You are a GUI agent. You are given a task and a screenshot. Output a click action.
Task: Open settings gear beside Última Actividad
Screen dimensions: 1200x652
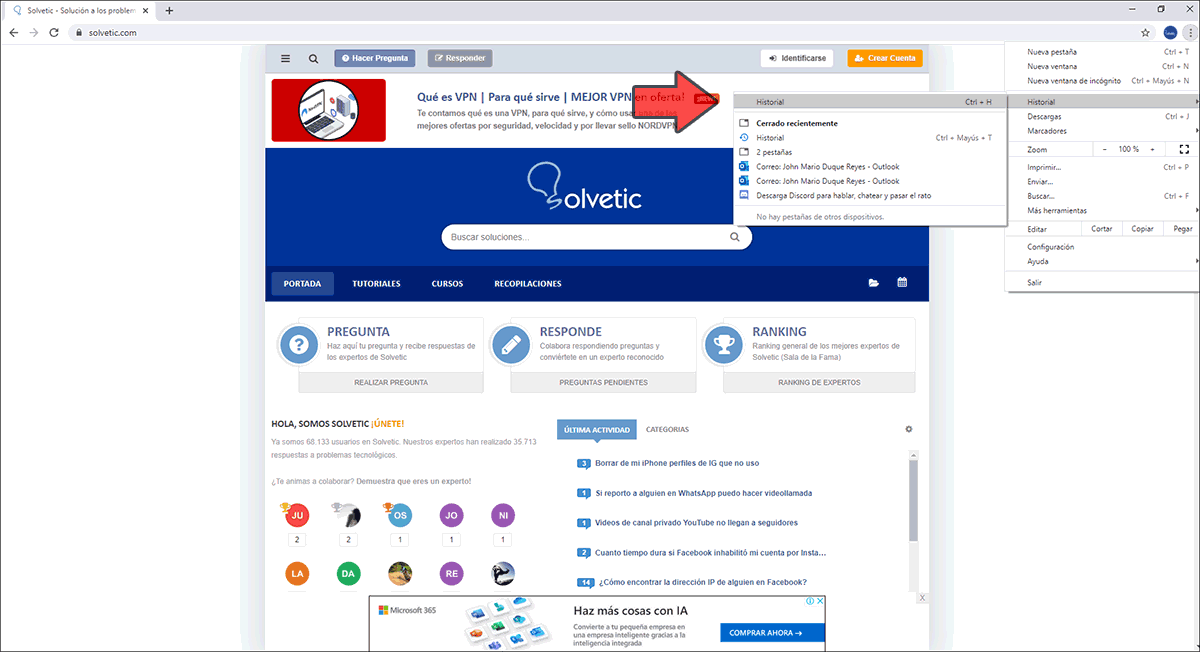tap(909, 429)
